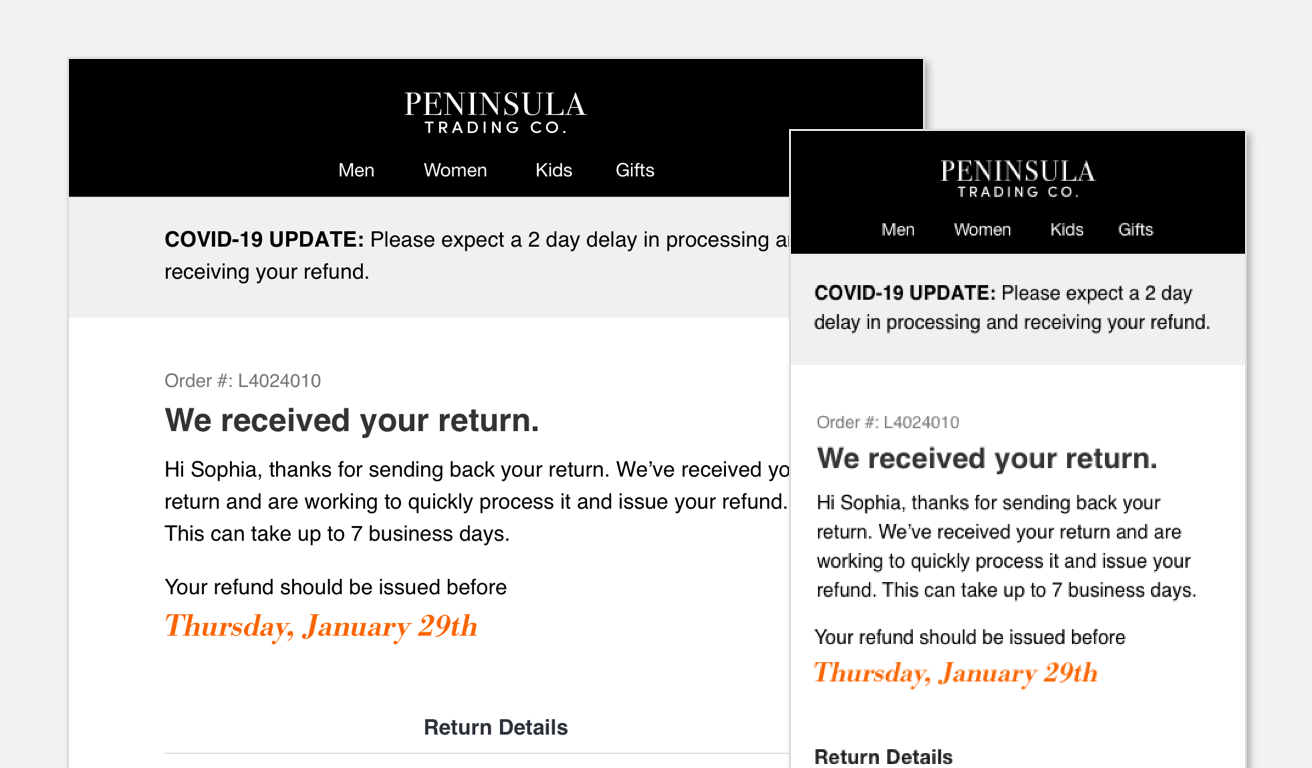
Task: Open the Men link in desktop email header
Action: pyautogui.click(x=356, y=170)
